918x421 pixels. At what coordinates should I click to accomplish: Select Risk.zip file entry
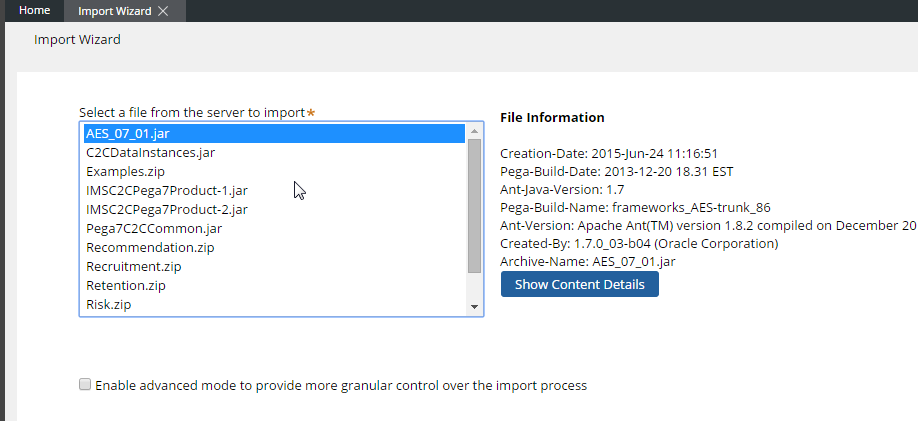(108, 305)
